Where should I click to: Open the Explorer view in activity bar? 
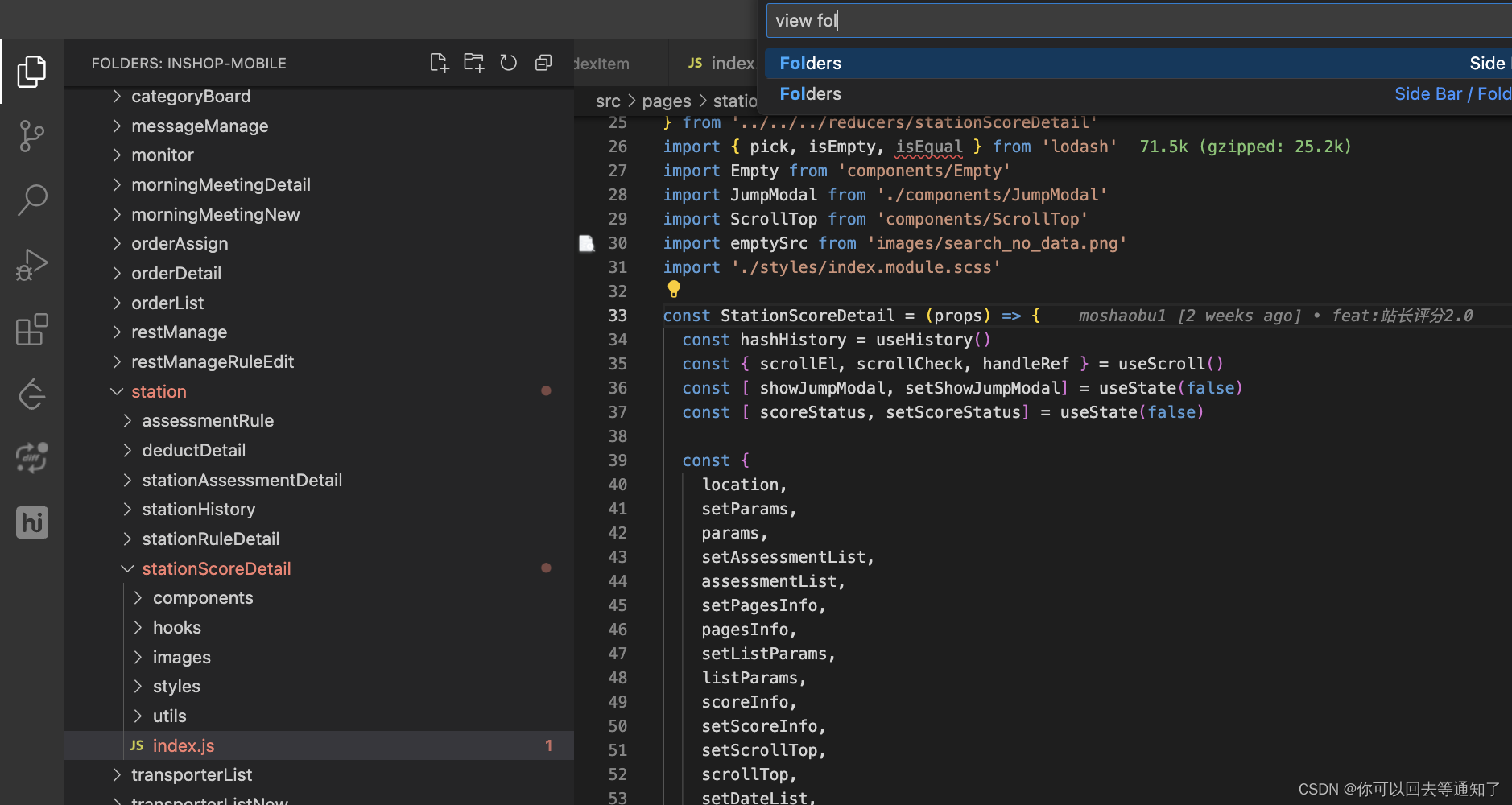tap(31, 72)
